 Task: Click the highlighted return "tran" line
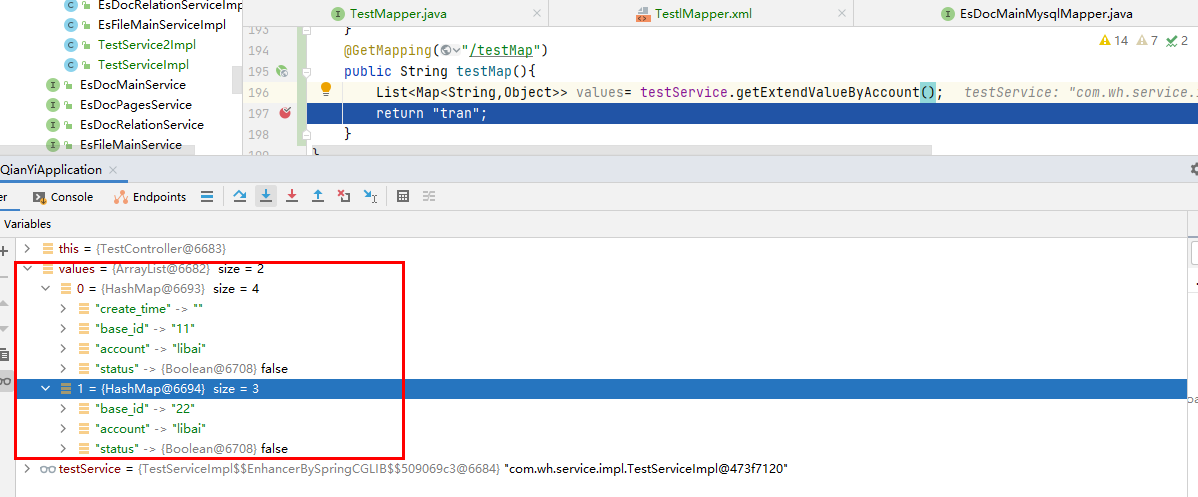point(751,113)
